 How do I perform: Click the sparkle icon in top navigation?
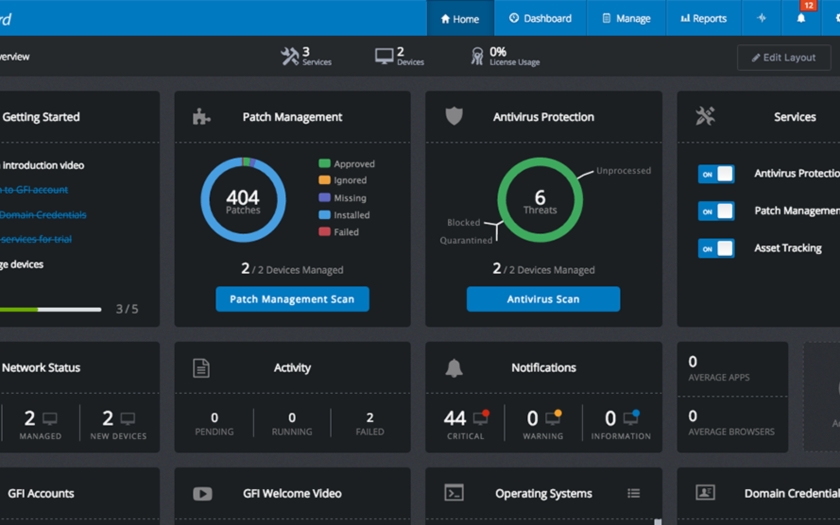pyautogui.click(x=761, y=18)
